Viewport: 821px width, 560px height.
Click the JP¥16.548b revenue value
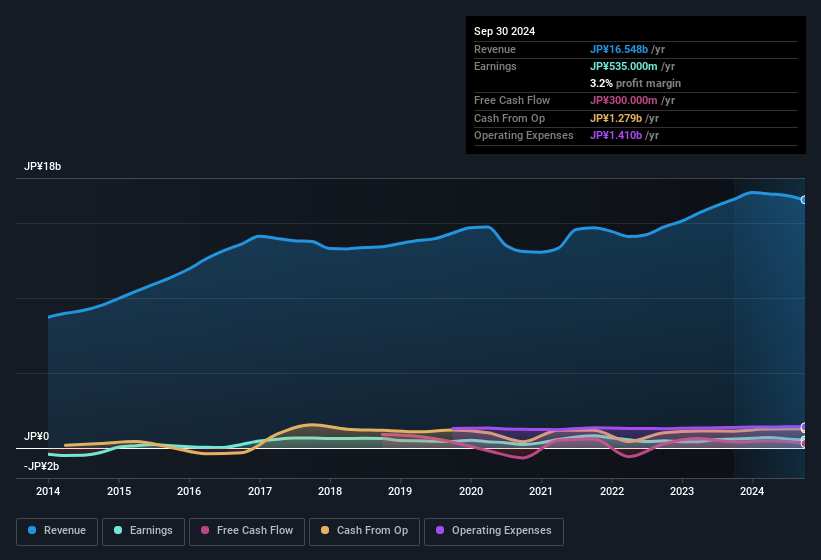(619, 49)
